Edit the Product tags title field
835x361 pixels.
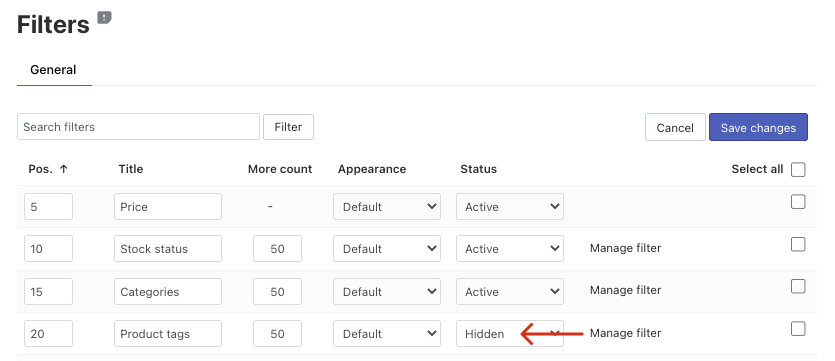tap(168, 333)
